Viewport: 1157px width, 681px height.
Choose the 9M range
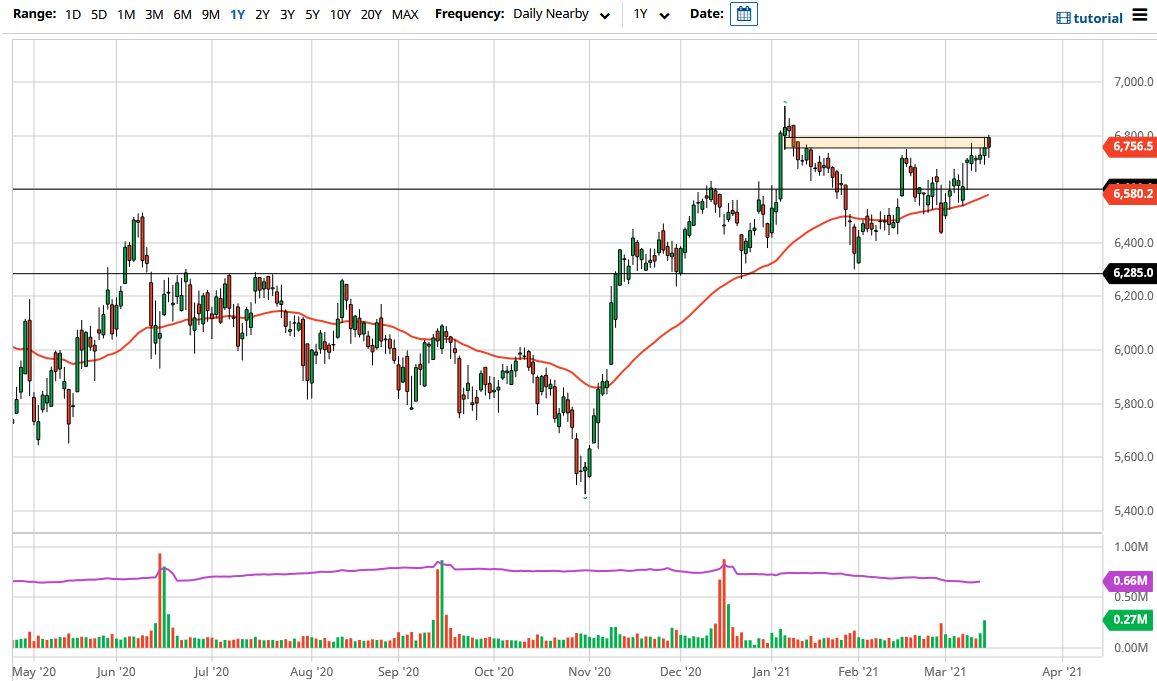pyautogui.click(x=209, y=15)
